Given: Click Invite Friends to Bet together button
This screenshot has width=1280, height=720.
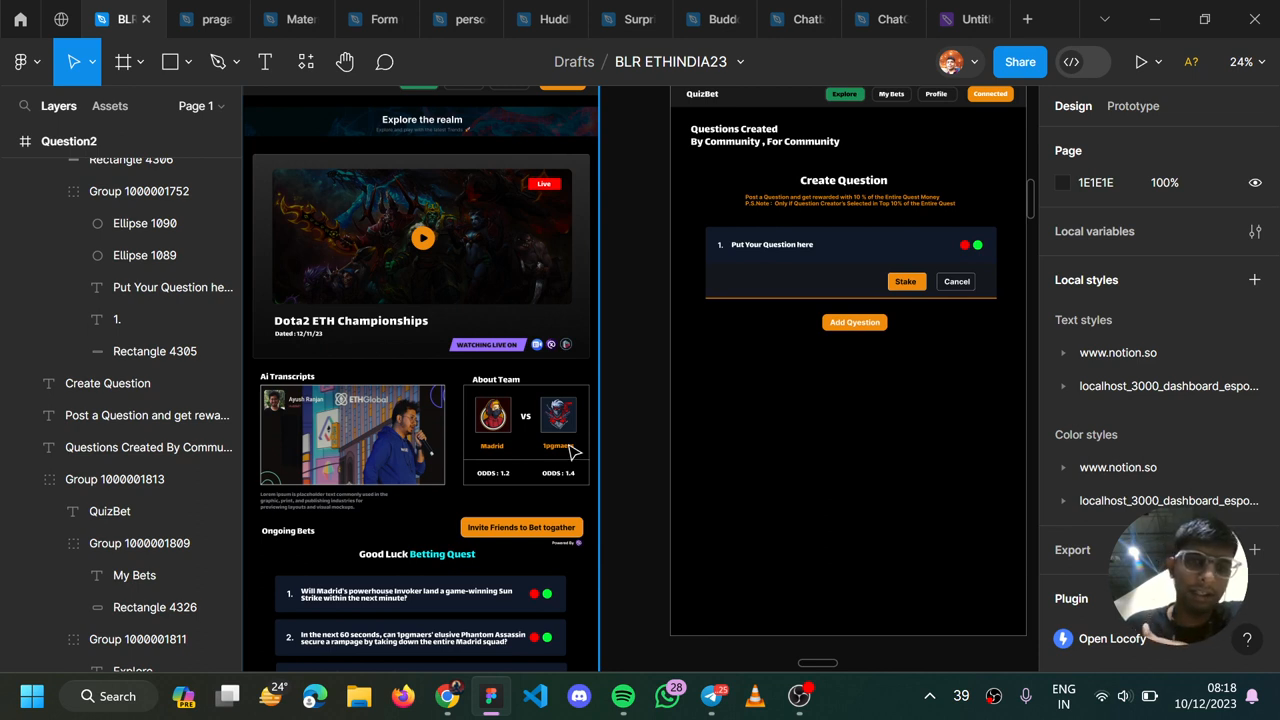Looking at the screenshot, I should click(x=521, y=527).
